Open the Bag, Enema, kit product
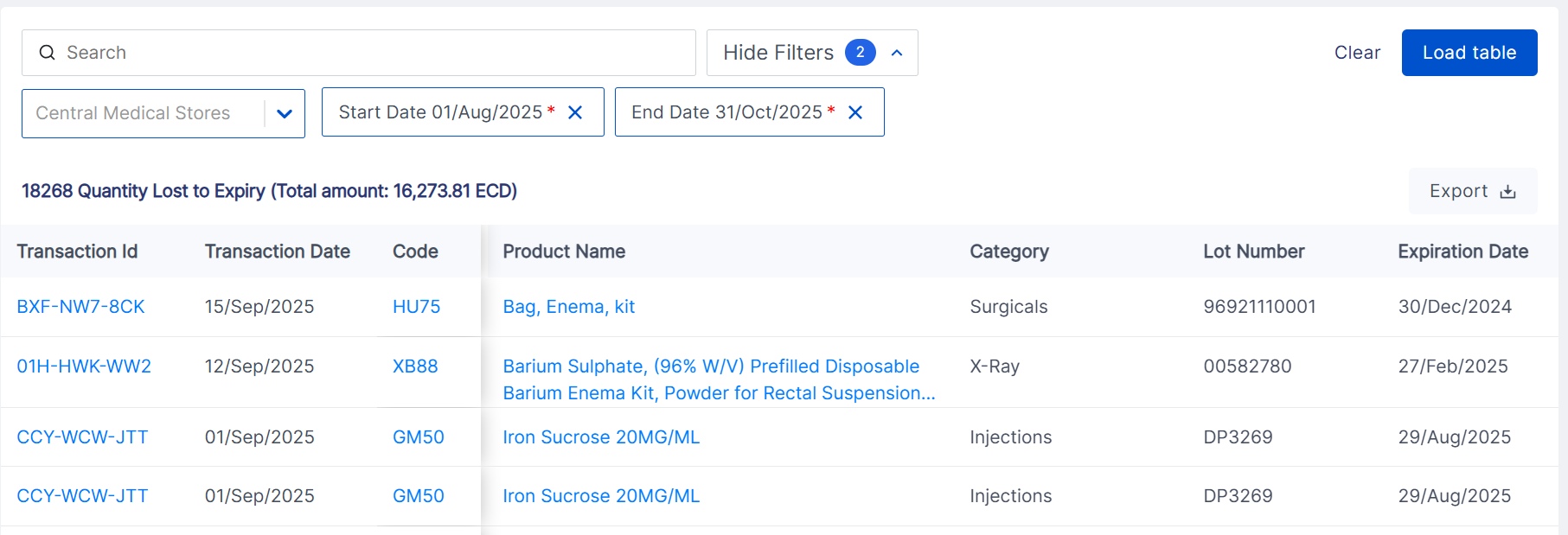The image size is (1568, 535). tap(568, 307)
